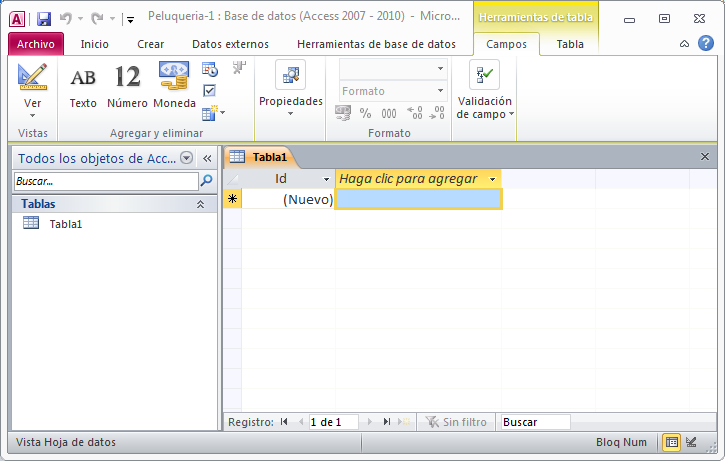Click the current record number box

(x=333, y=422)
